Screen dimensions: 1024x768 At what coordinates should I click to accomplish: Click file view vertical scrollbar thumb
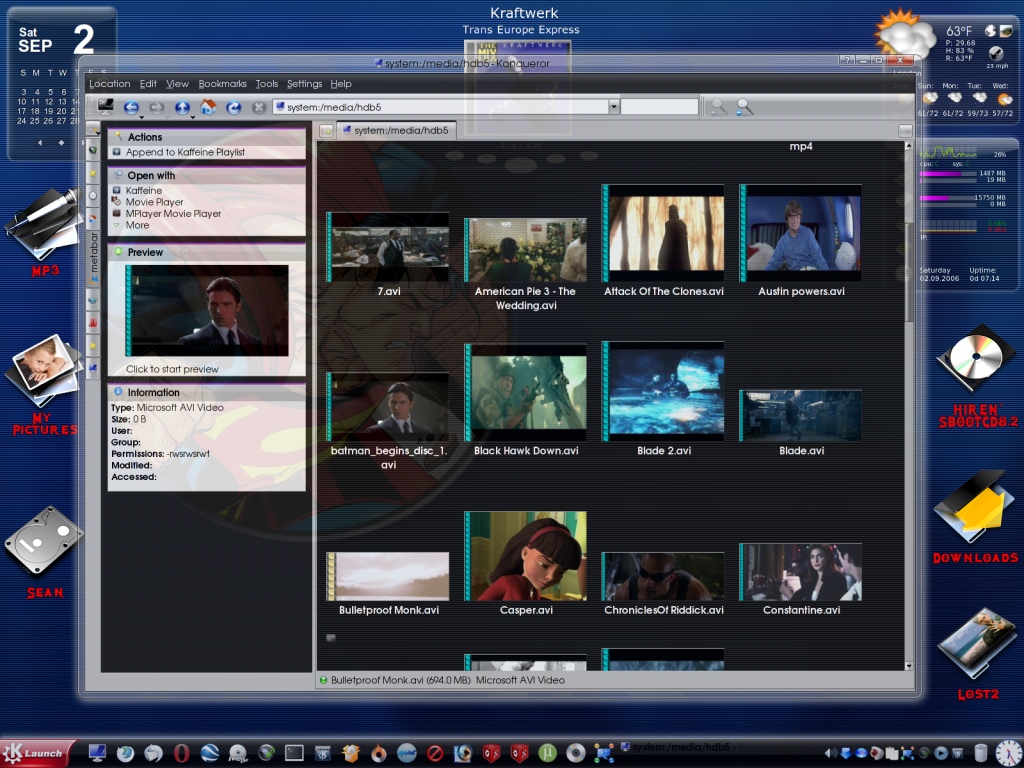pyautogui.click(x=908, y=271)
